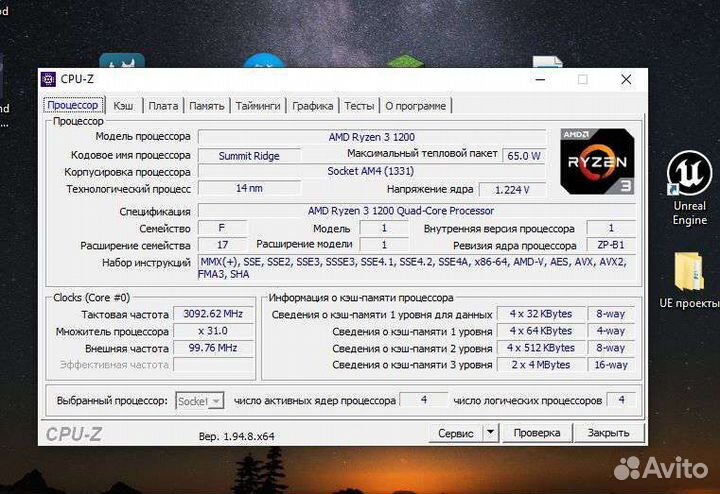Switch to the Процессор tab
The width and height of the screenshot is (720, 494).
[73, 105]
